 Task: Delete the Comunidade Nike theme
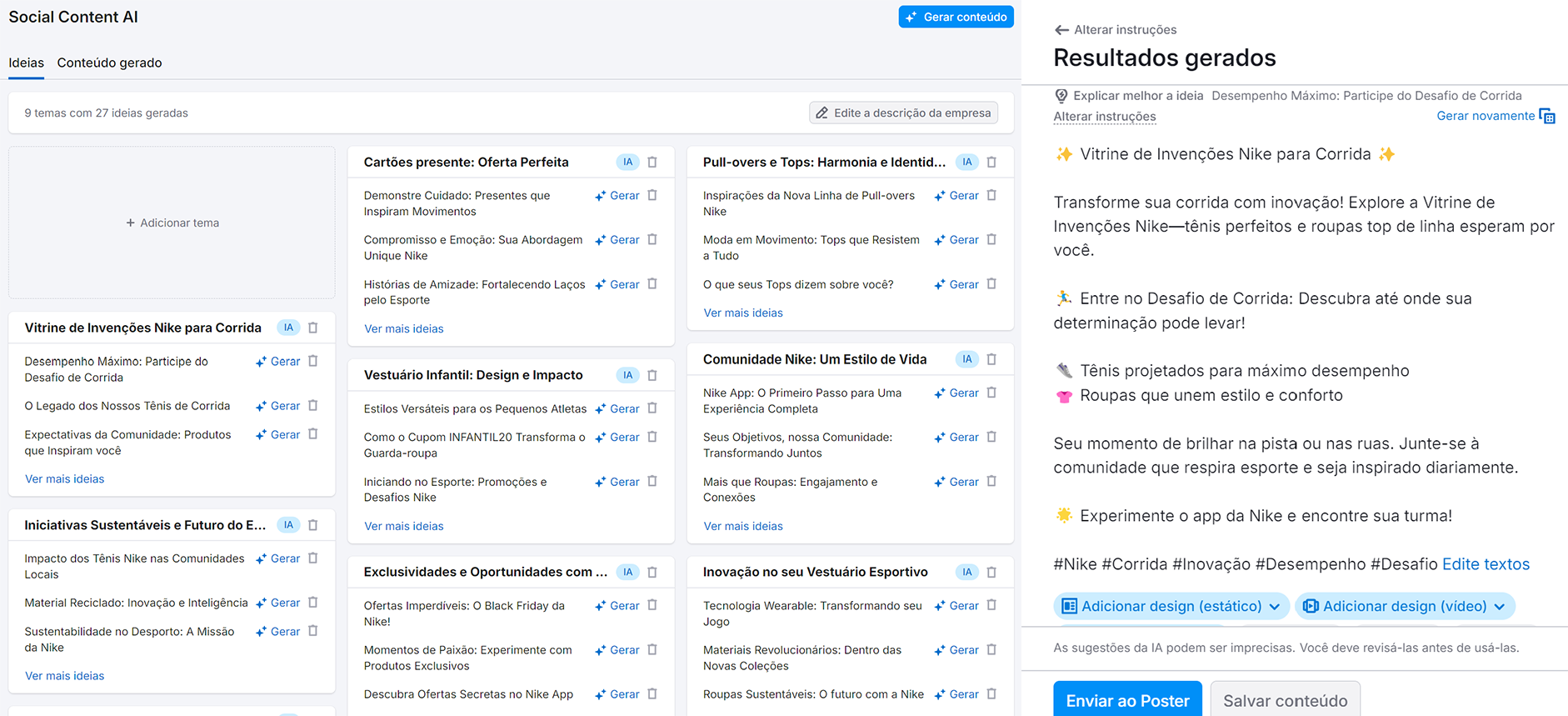(x=991, y=359)
